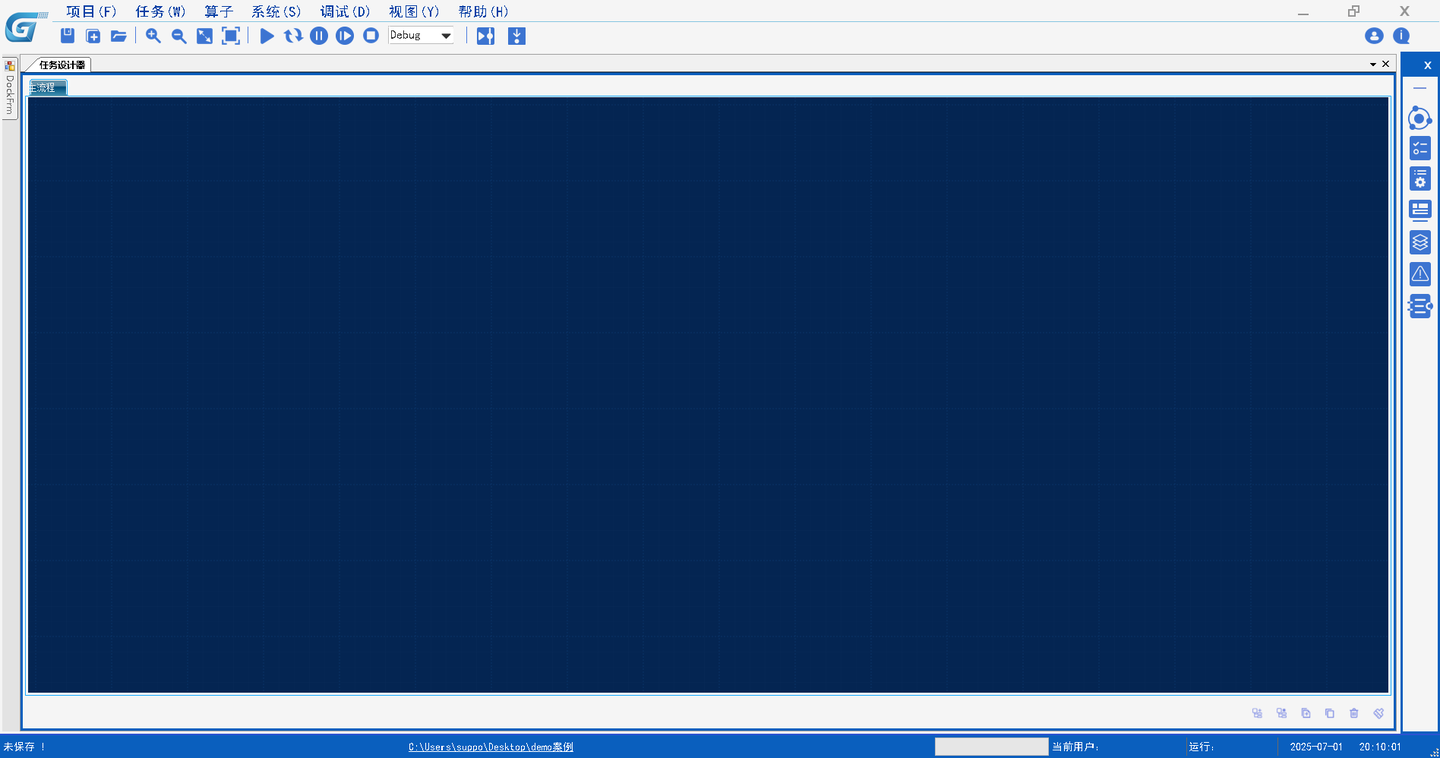Click the duplicate pages icon below canvas
The height and width of the screenshot is (758, 1440).
coord(1330,713)
